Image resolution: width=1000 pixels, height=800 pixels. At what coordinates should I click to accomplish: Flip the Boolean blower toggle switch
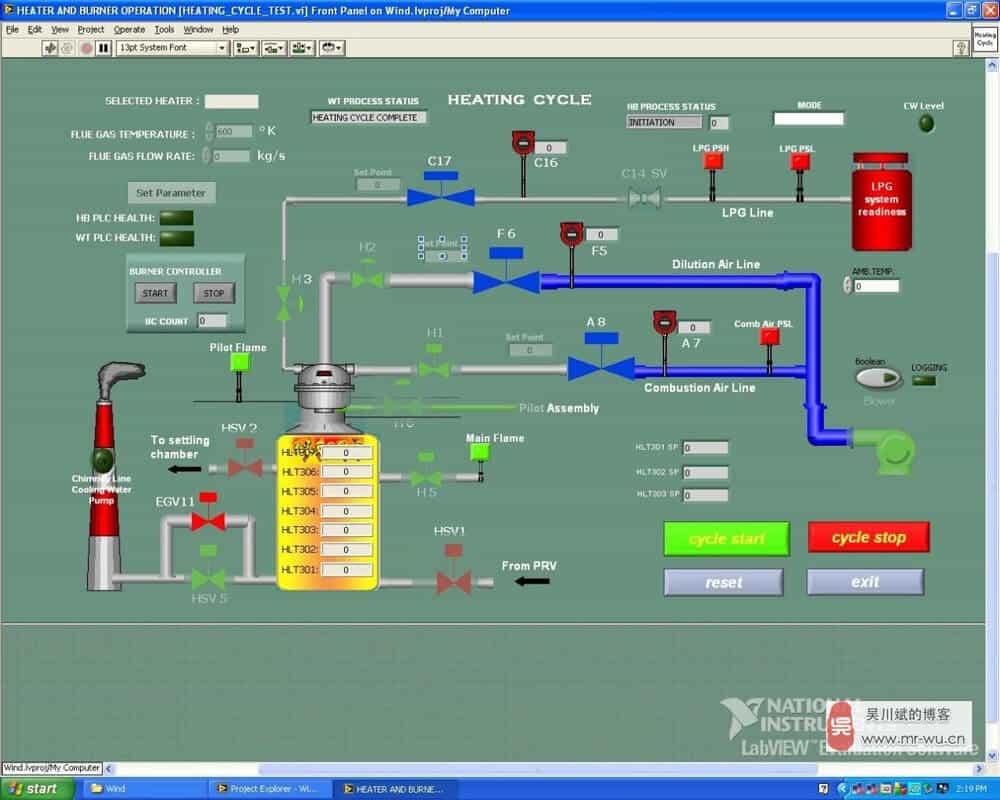878,378
